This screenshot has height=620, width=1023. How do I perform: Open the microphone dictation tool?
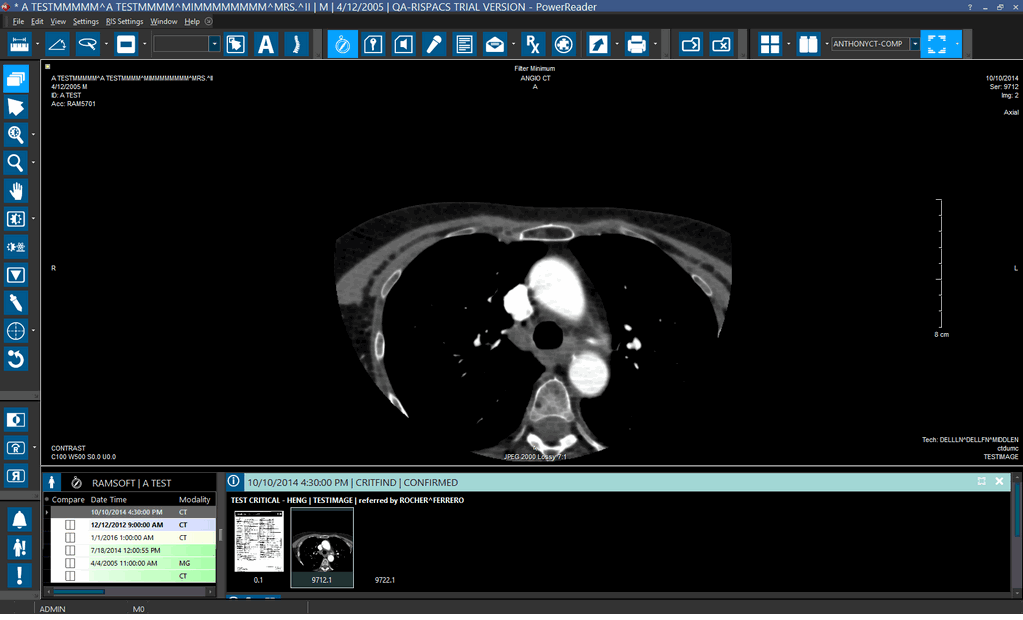click(434, 44)
